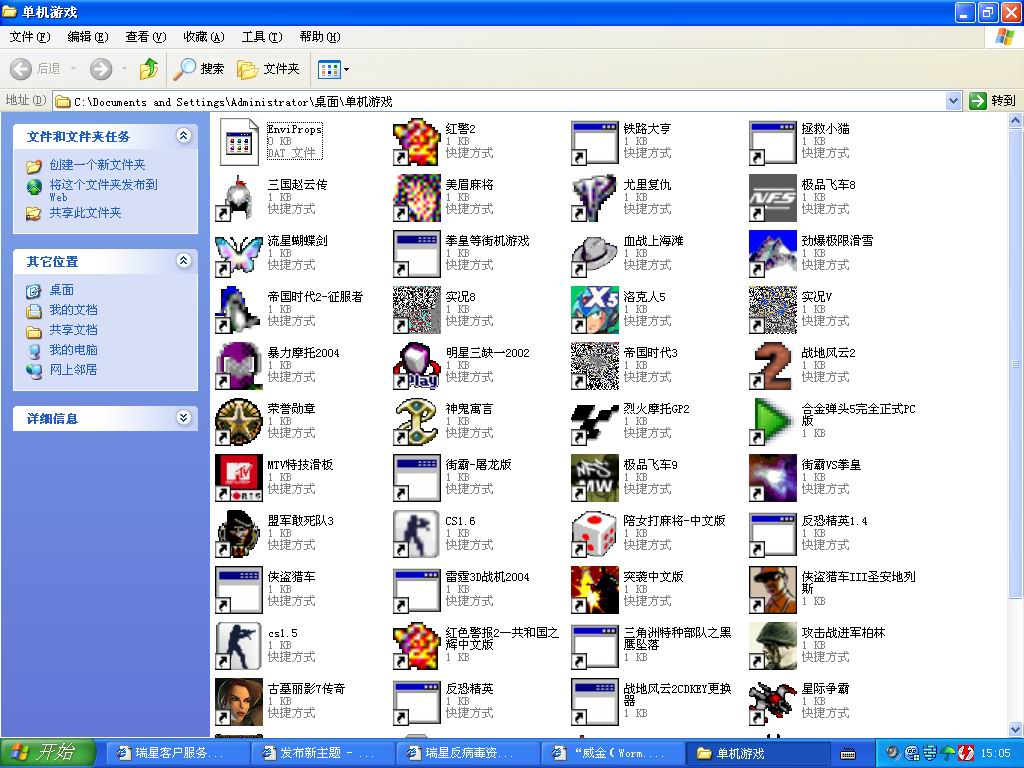This screenshot has width=1024, height=768.
Task: Select the 尤里复仇 shortcut icon
Action: click(594, 197)
